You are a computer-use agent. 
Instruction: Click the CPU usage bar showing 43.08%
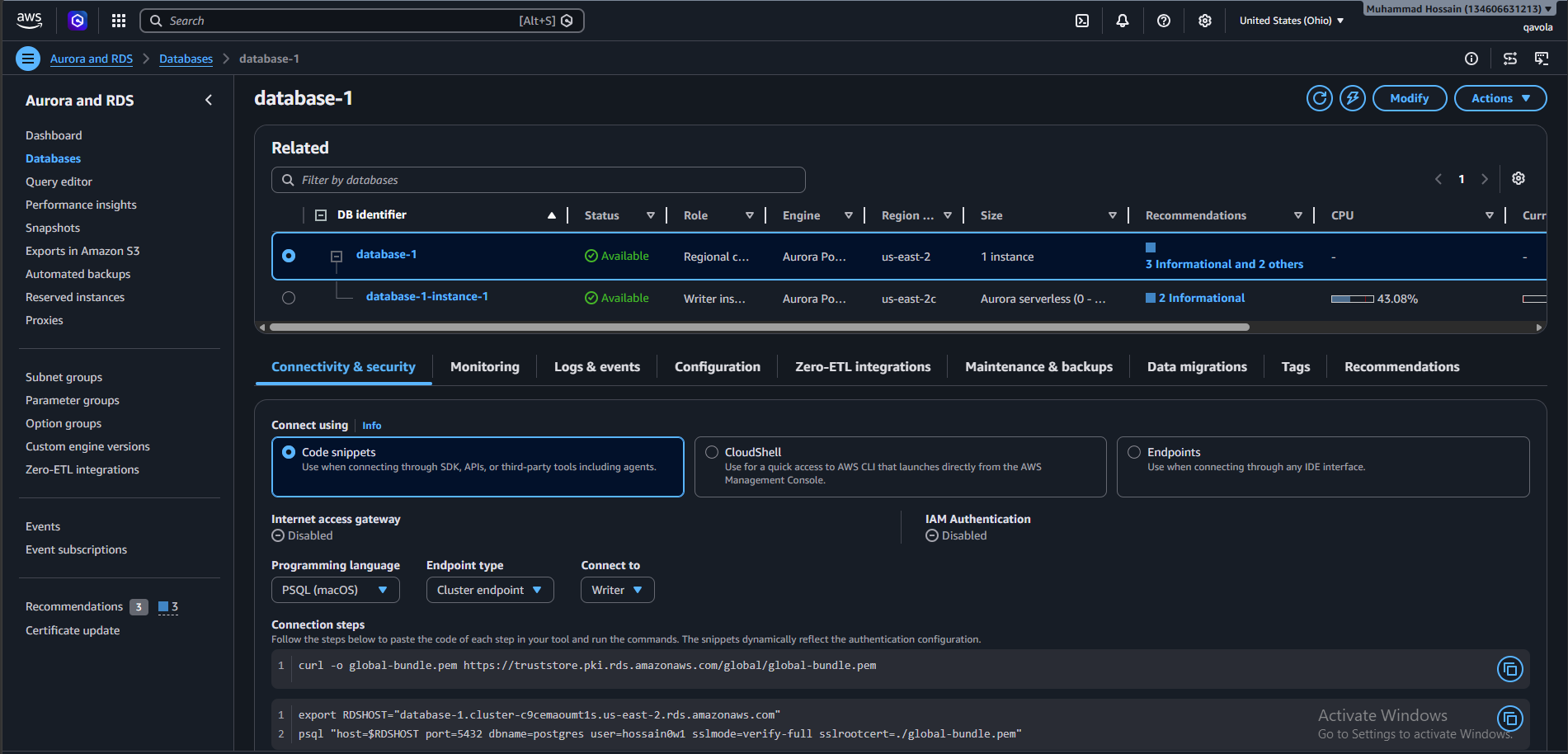point(1353,299)
